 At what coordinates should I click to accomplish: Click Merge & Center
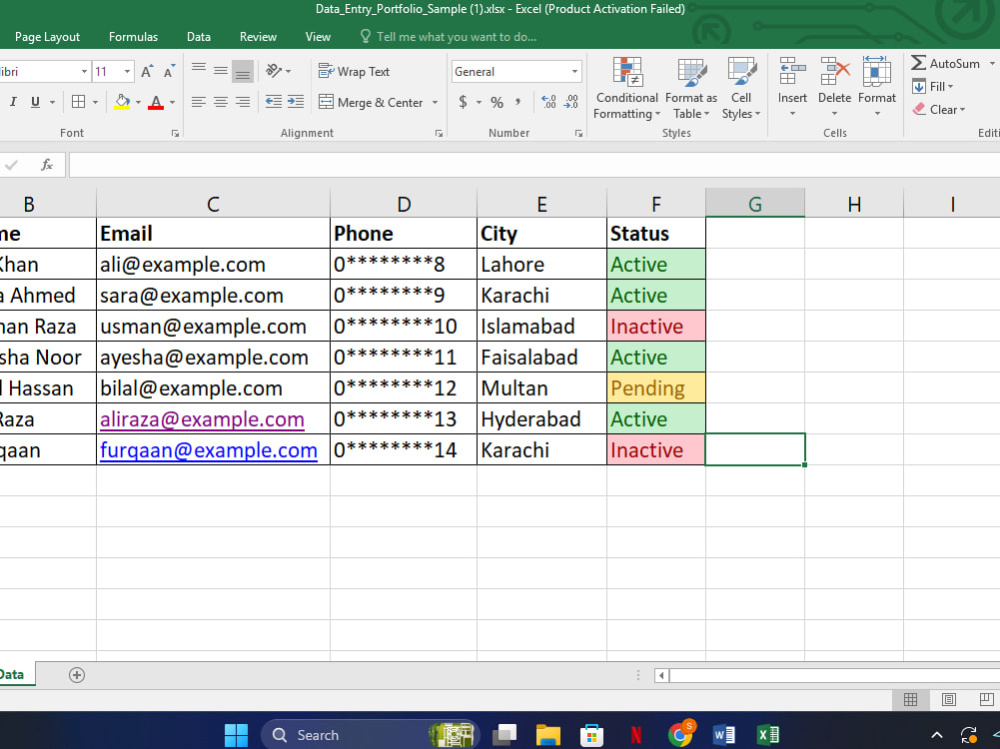(x=371, y=102)
